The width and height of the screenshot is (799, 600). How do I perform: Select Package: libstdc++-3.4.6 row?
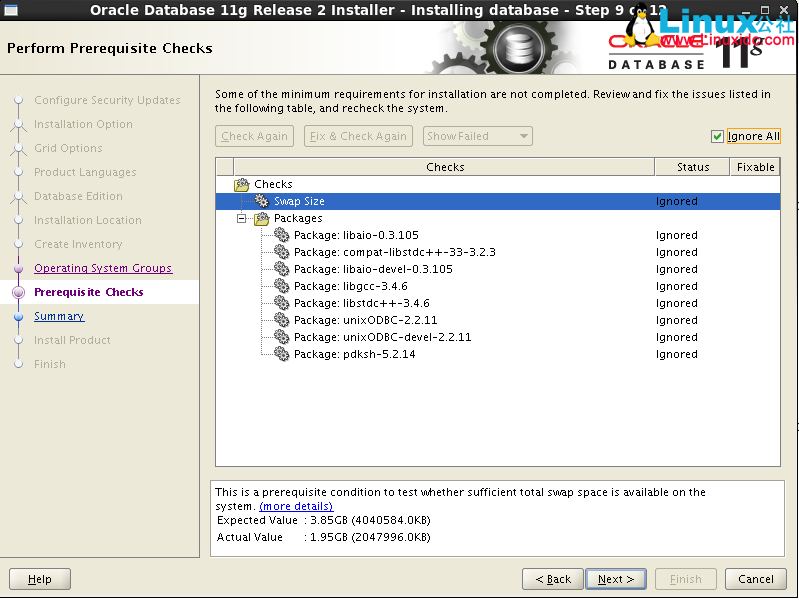coord(498,303)
